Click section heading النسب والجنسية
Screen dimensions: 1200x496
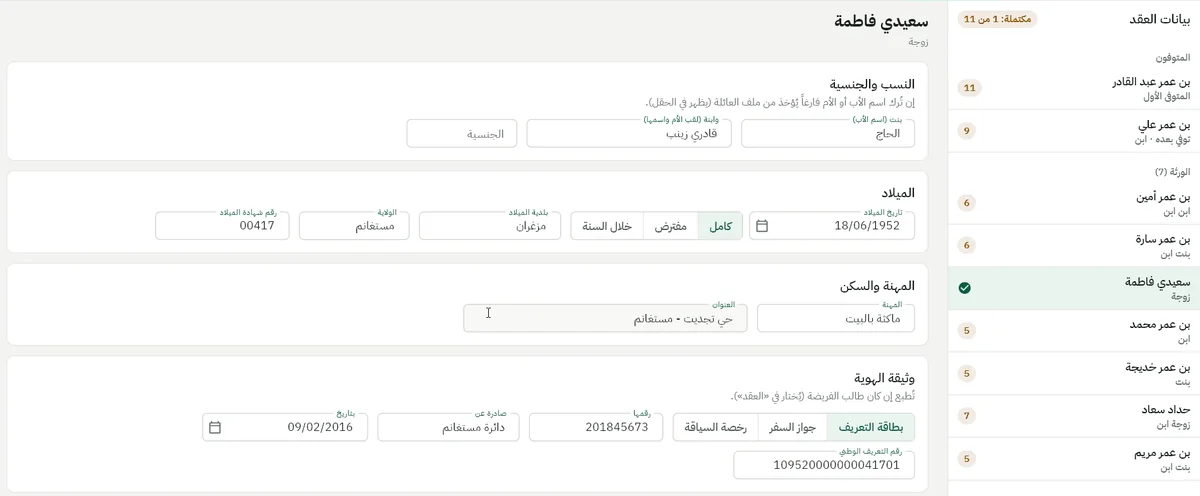click(x=872, y=85)
